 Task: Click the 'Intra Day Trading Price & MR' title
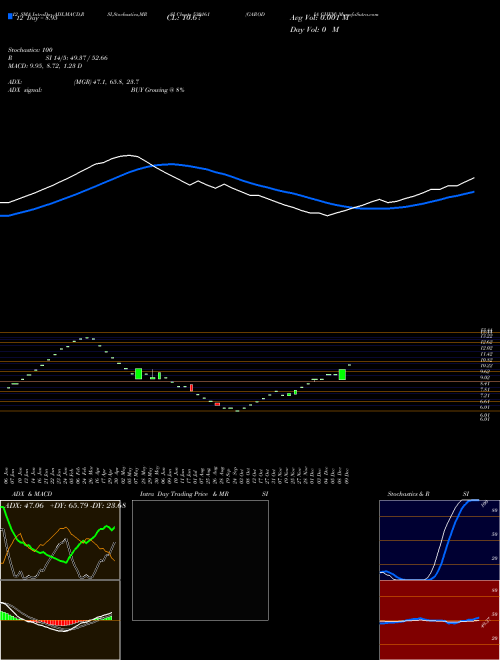tap(184, 494)
